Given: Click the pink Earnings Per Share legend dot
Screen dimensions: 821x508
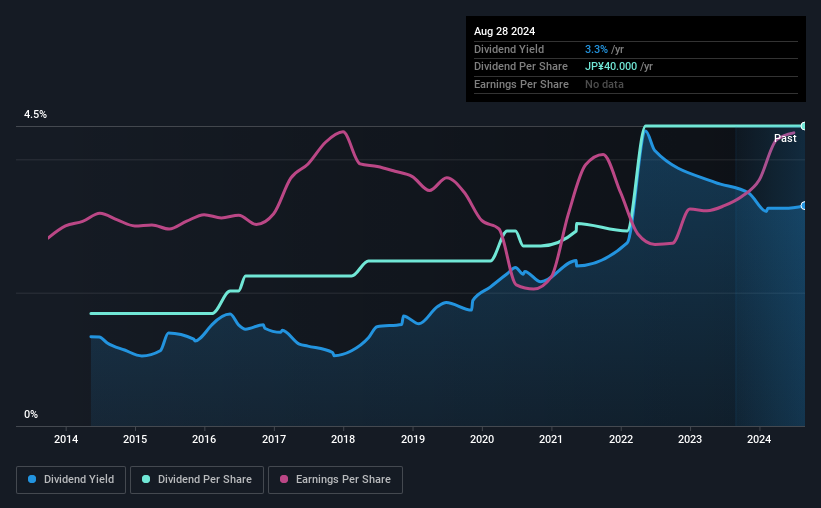Looking at the screenshot, I should coord(284,479).
